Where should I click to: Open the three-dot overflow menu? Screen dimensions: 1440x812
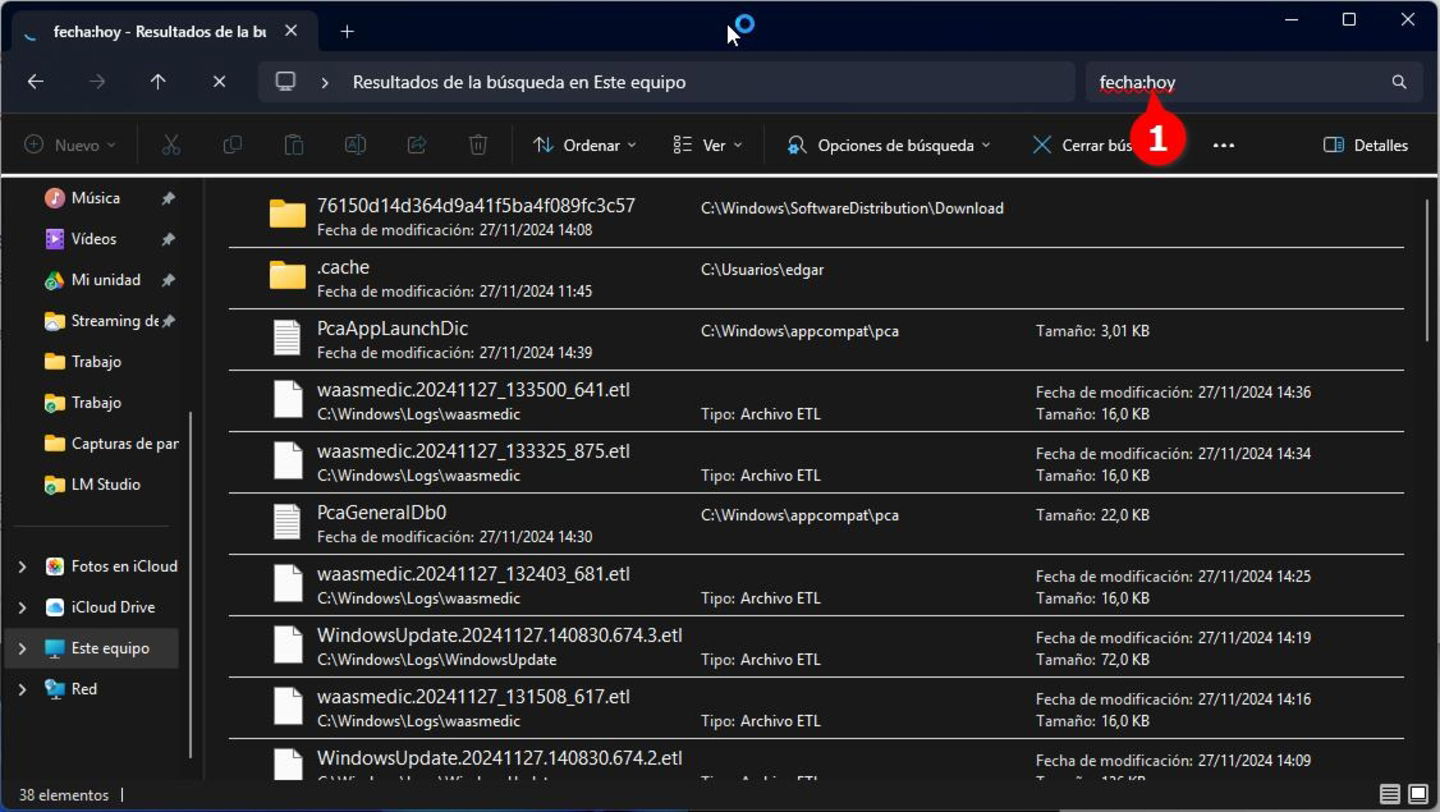tap(1223, 145)
